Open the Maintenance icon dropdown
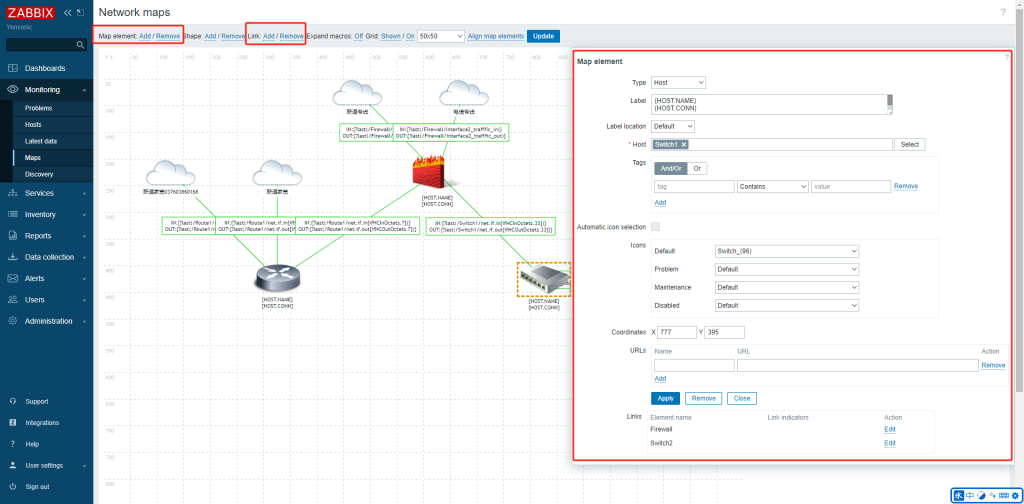The height and width of the screenshot is (504, 1024). tap(787, 287)
